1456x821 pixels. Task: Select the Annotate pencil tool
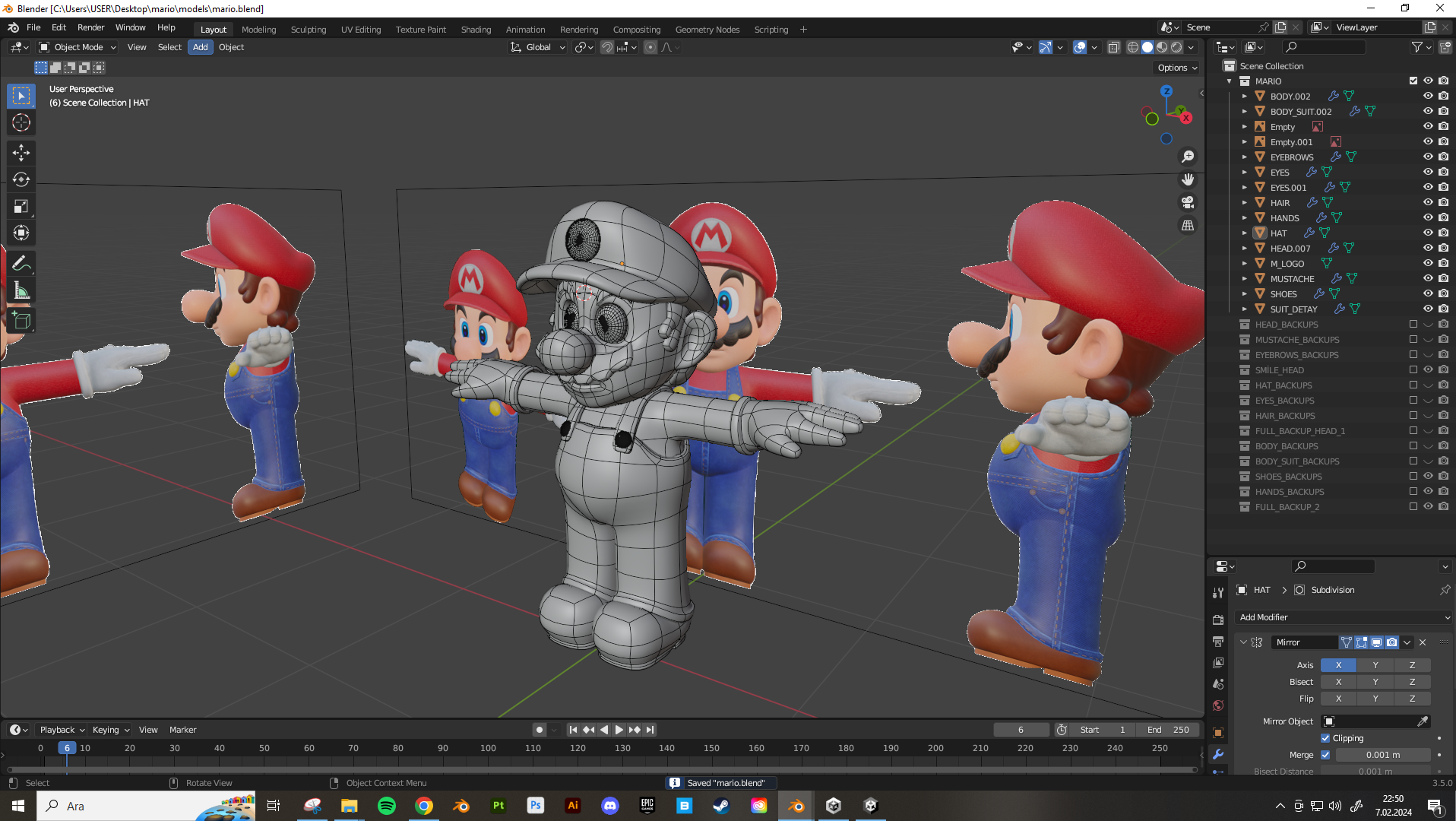[x=21, y=264]
